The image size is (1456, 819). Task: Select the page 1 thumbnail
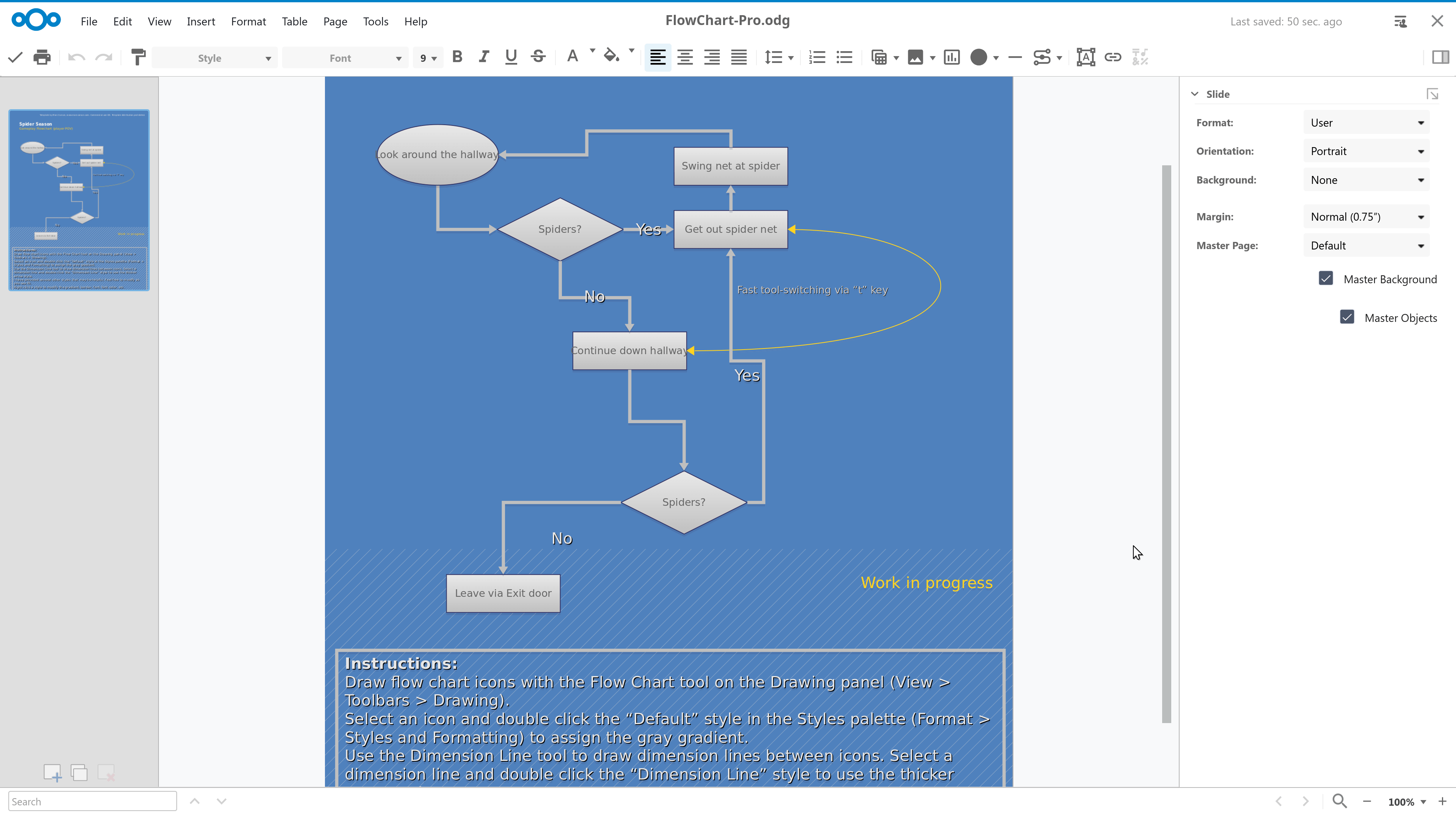pyautogui.click(x=79, y=200)
